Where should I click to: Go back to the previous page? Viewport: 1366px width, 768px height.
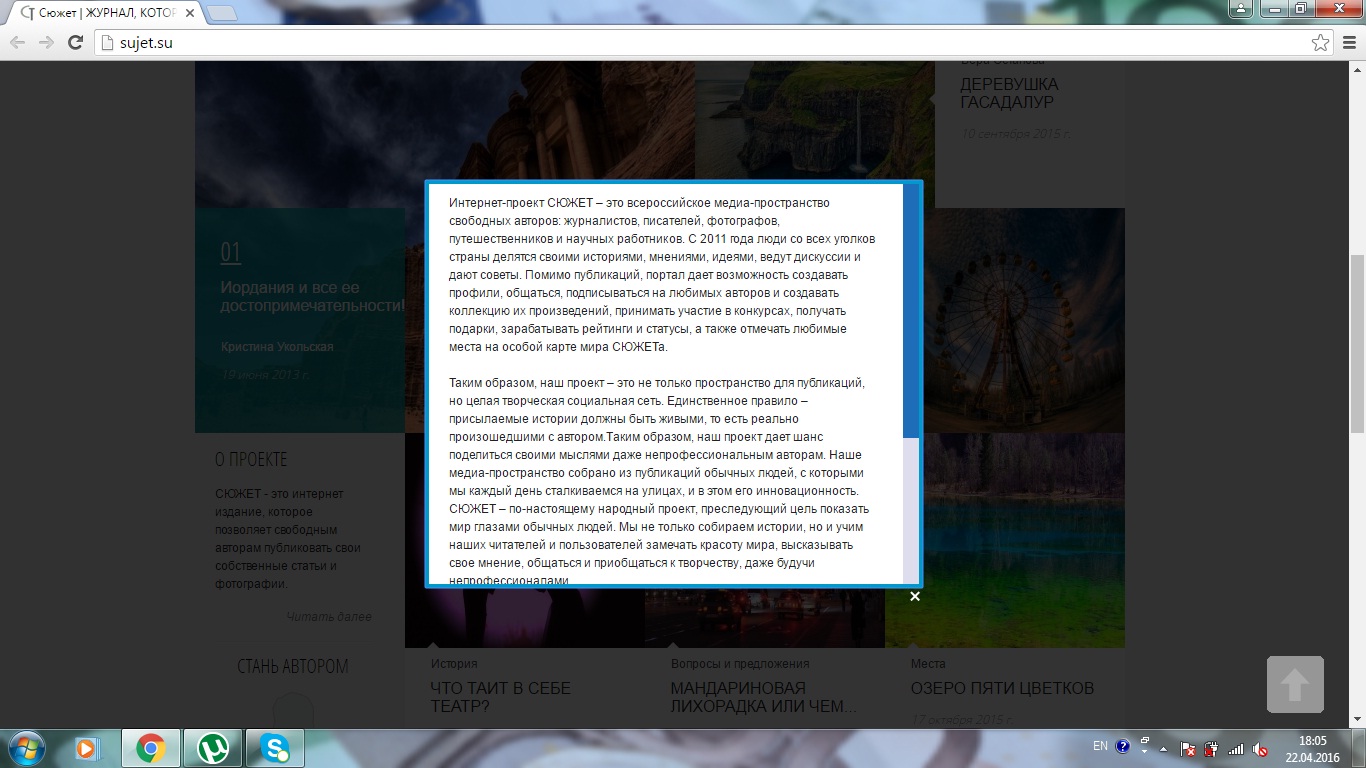coord(18,42)
